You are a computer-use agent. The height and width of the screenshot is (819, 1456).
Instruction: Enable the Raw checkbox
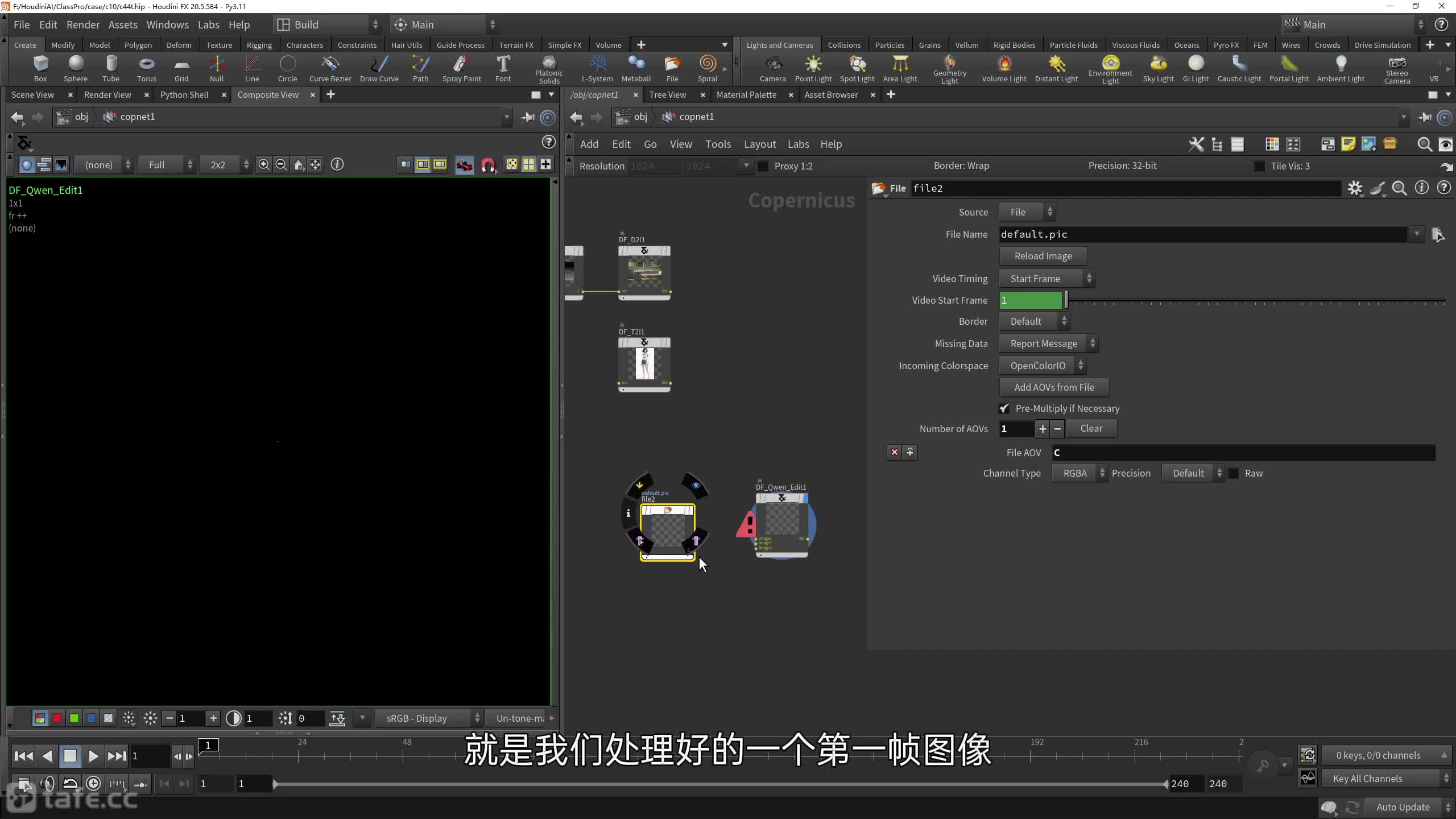coord(1234,473)
